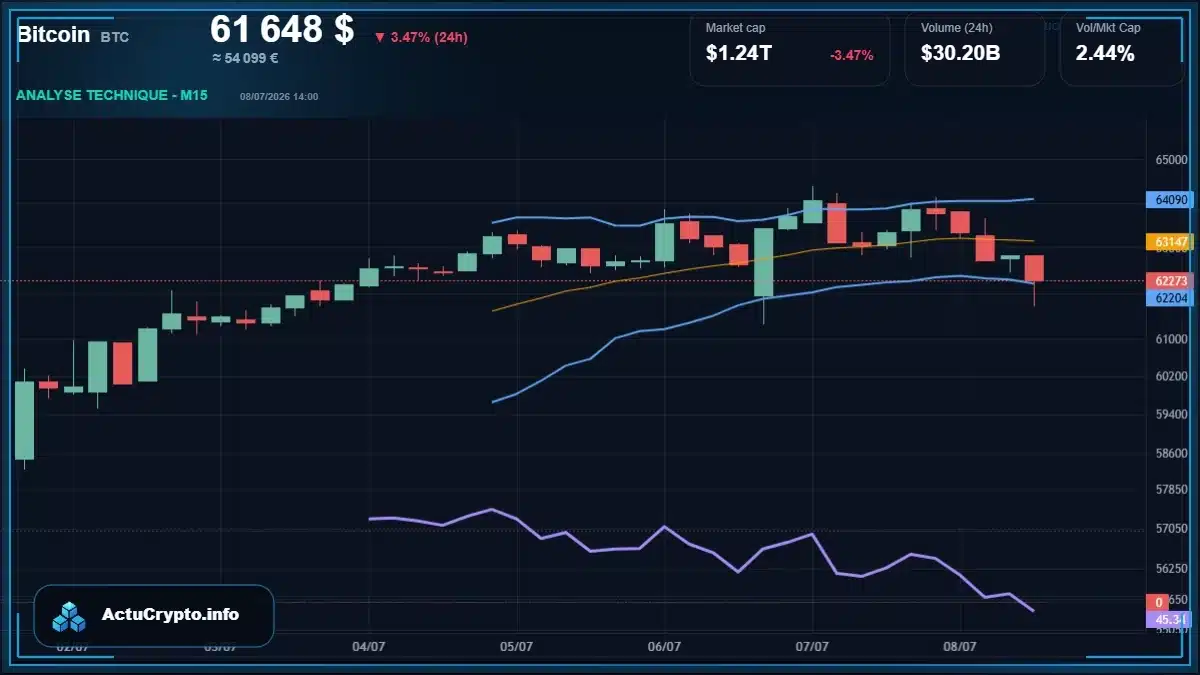Click the orange 63147 moving average tag
The image size is (1200, 675).
pos(1169,242)
